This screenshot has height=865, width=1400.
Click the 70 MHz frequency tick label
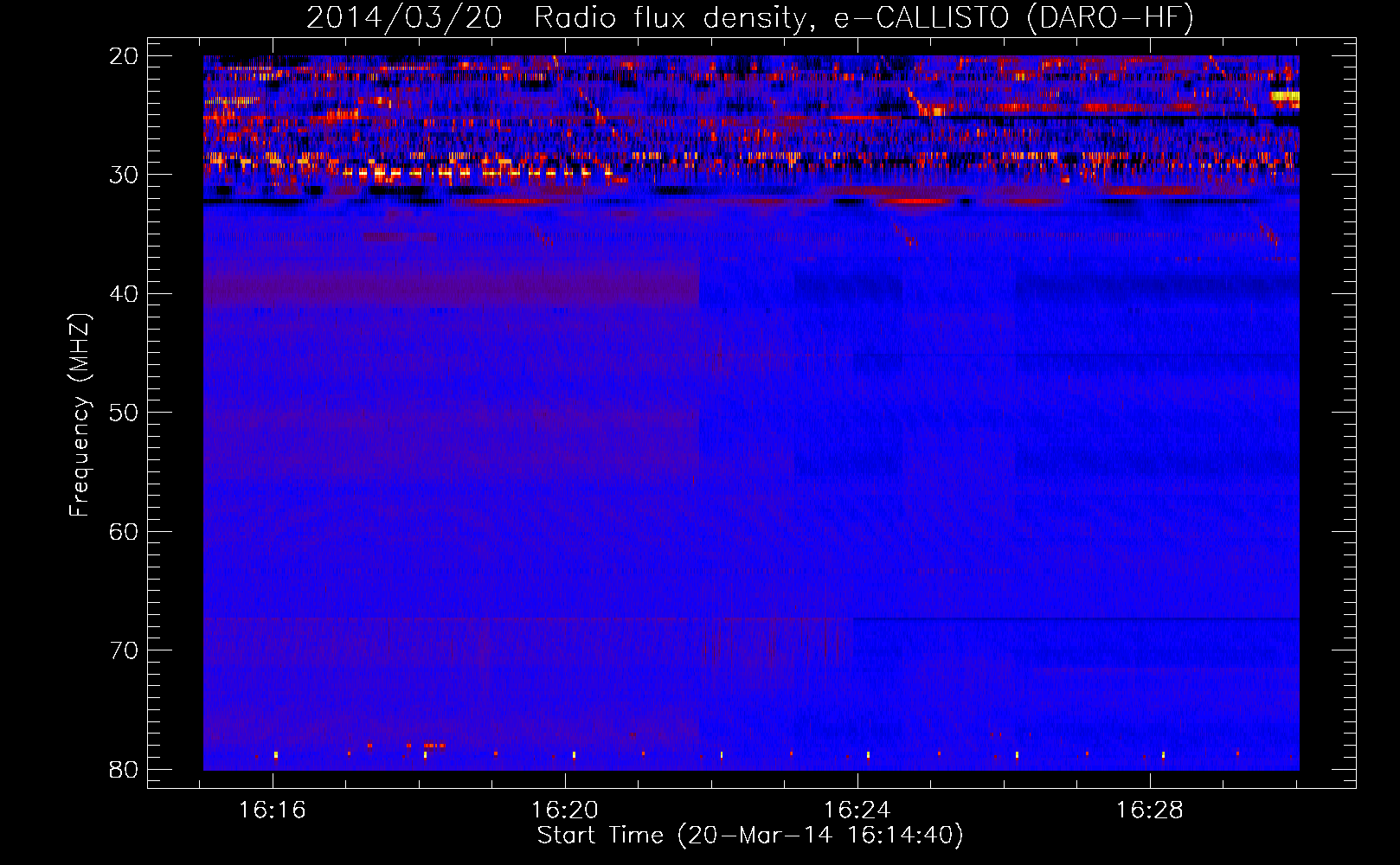tap(124, 650)
